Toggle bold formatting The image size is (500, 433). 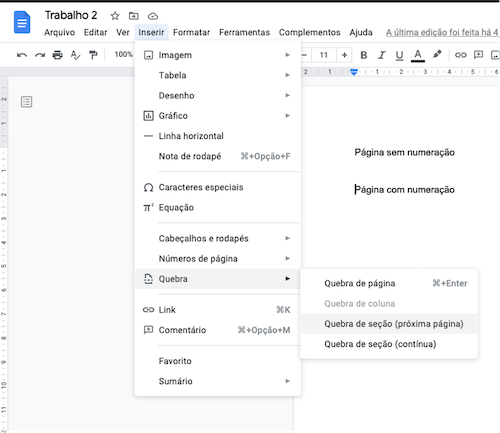tap(364, 55)
